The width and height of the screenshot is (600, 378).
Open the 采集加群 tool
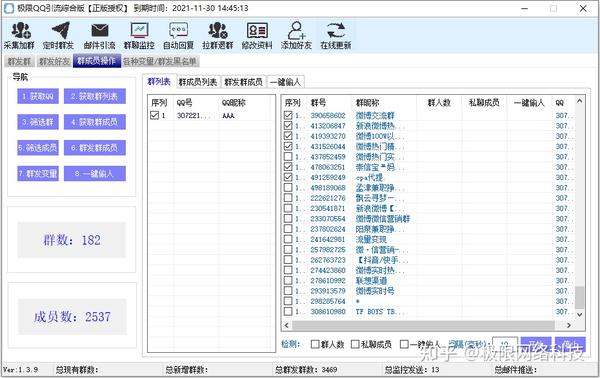(x=19, y=36)
